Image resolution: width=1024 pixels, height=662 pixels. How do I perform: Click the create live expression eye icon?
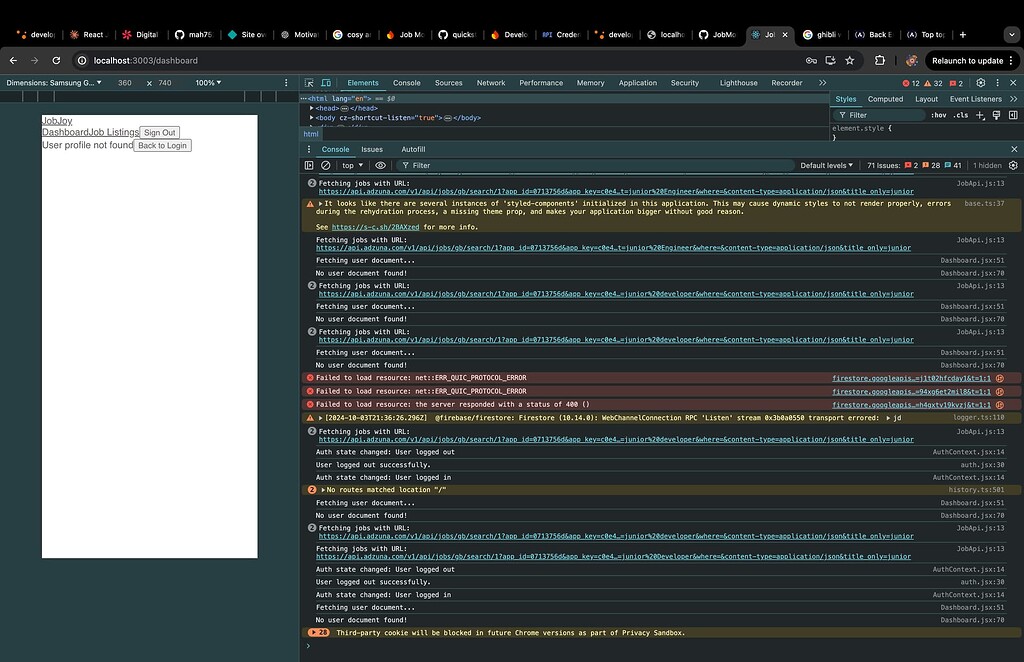381,165
